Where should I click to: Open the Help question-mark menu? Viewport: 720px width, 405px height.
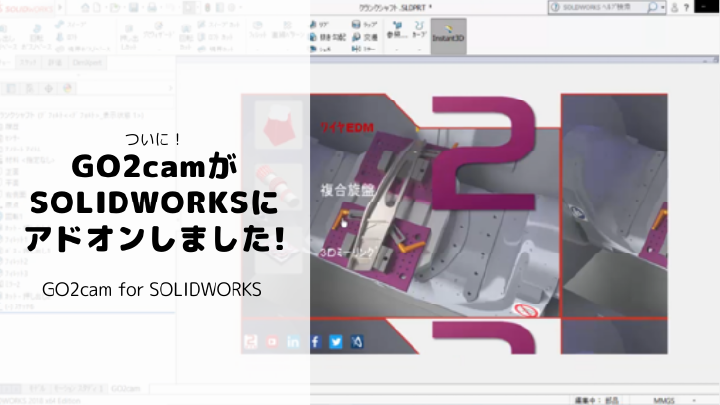pyautogui.click(x=686, y=8)
